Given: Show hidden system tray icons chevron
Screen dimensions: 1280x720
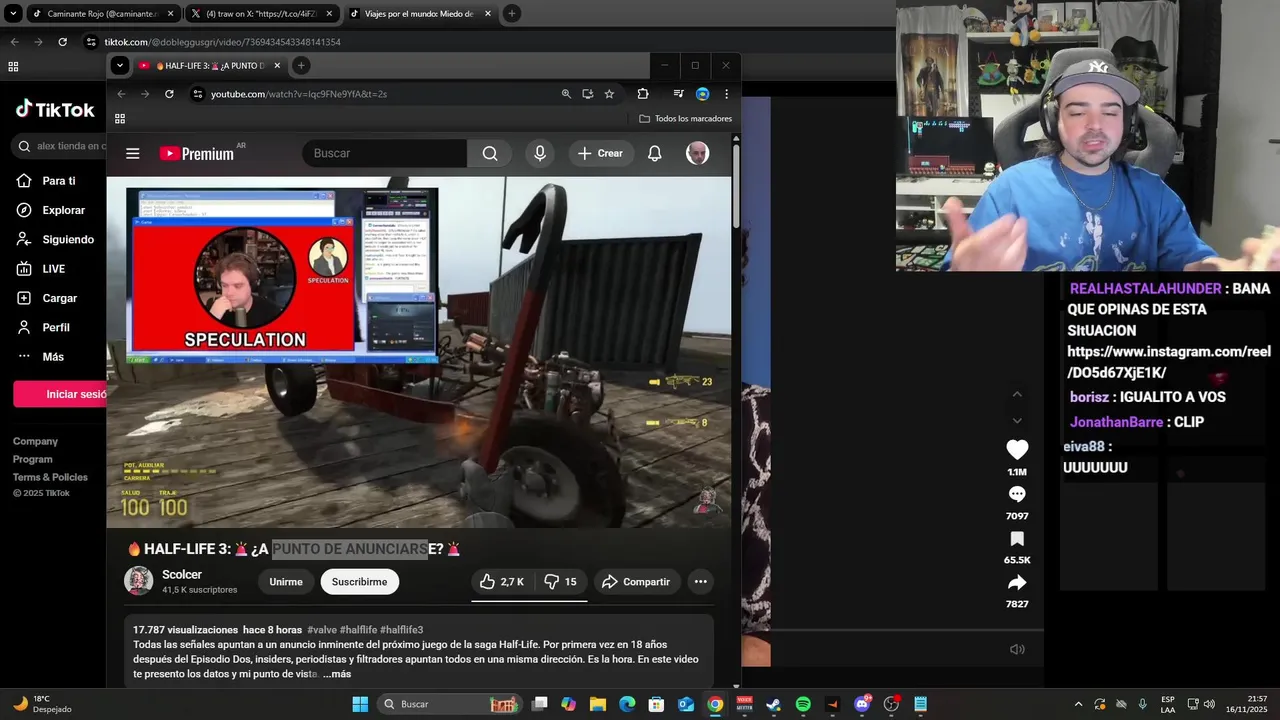Looking at the screenshot, I should [1078, 704].
